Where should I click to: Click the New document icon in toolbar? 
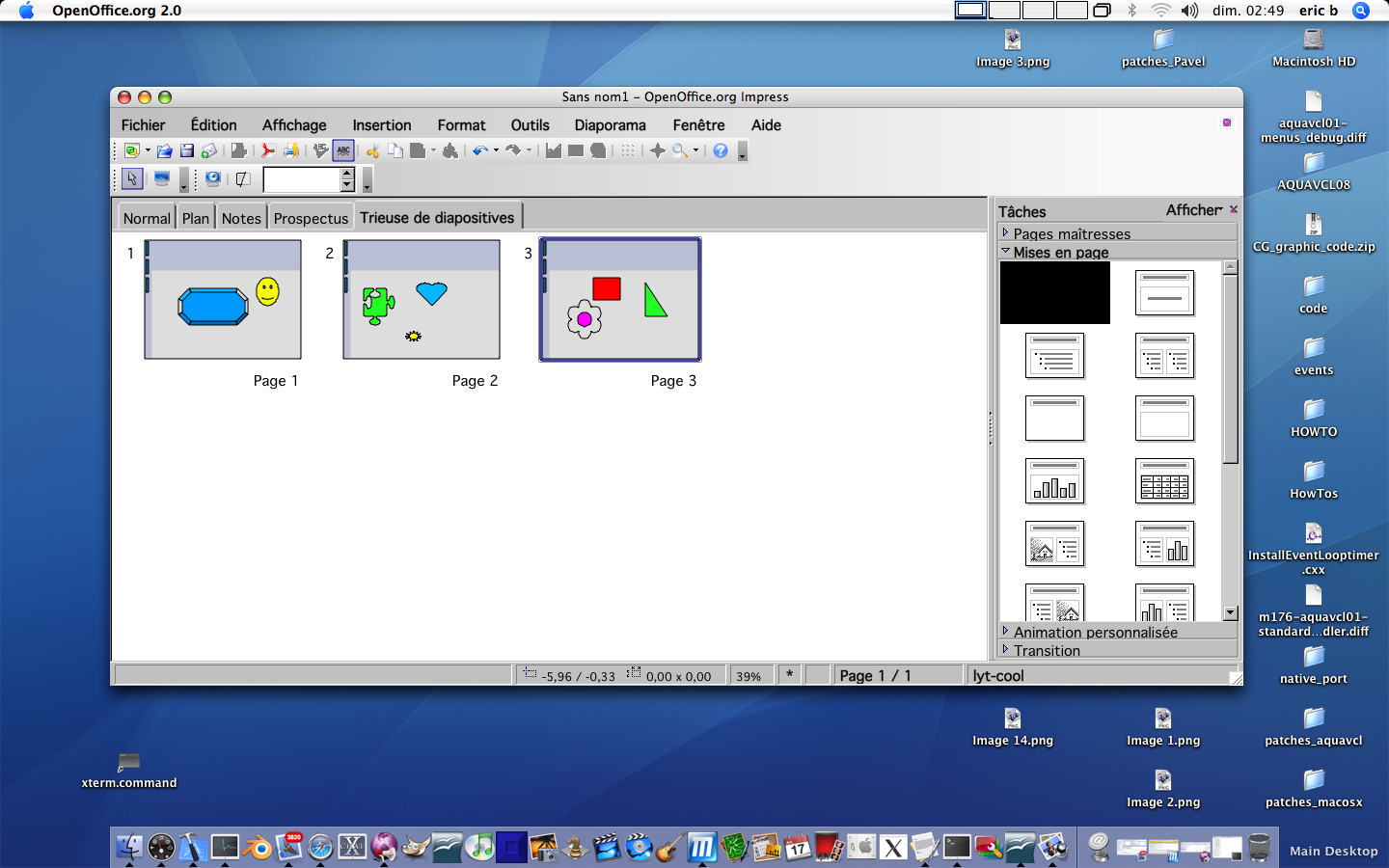tap(132, 150)
